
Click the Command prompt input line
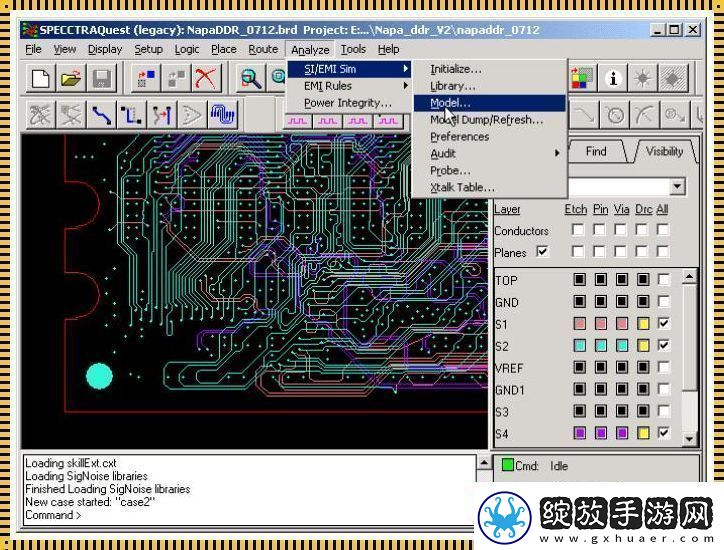[x=249, y=515]
